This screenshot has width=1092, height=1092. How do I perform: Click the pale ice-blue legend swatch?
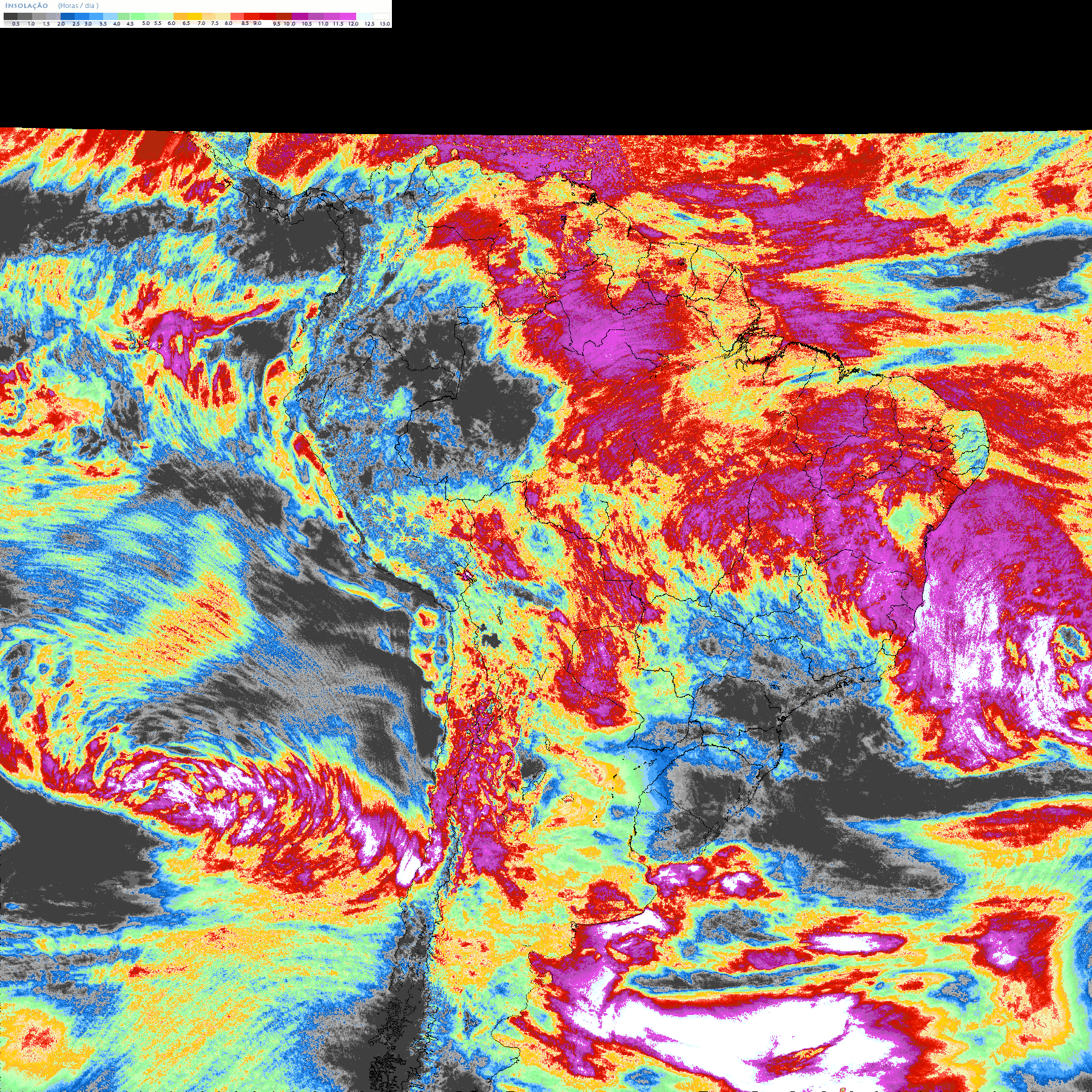364,16
